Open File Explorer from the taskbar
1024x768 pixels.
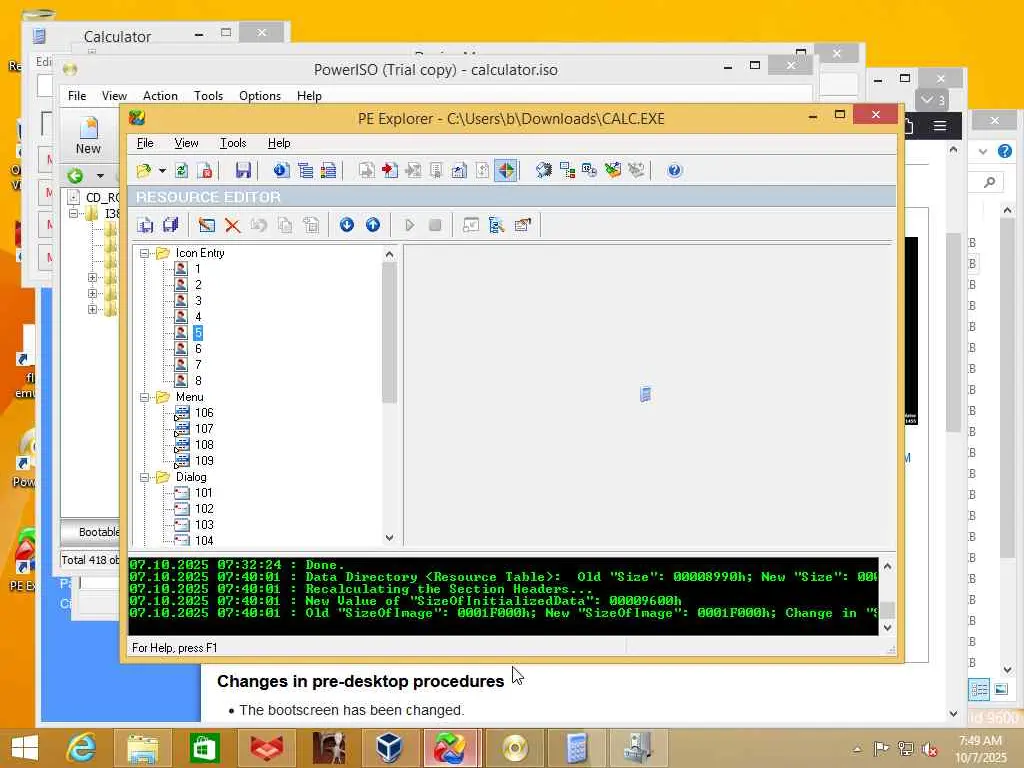click(142, 748)
